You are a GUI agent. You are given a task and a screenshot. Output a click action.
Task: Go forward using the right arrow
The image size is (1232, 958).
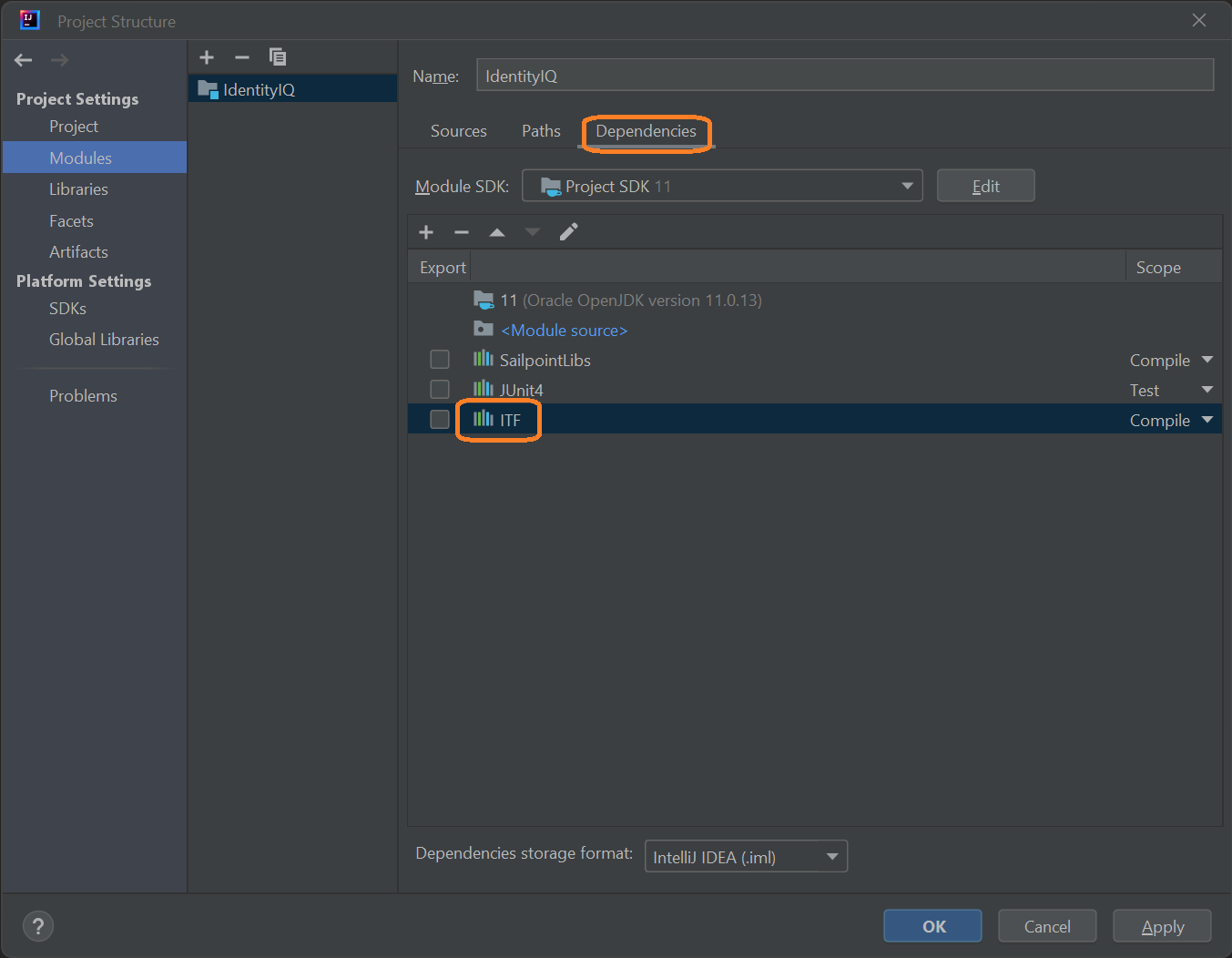pos(60,60)
